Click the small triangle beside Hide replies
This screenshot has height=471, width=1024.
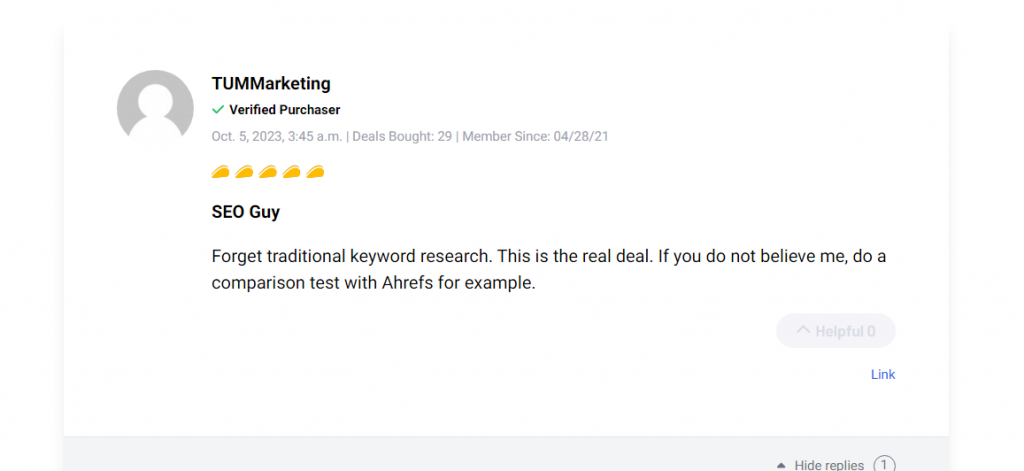click(780, 465)
